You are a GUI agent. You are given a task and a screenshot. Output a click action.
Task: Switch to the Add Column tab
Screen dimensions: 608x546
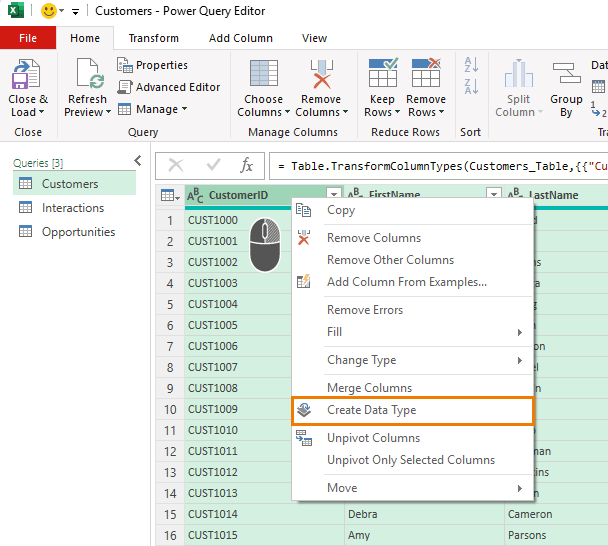241,38
